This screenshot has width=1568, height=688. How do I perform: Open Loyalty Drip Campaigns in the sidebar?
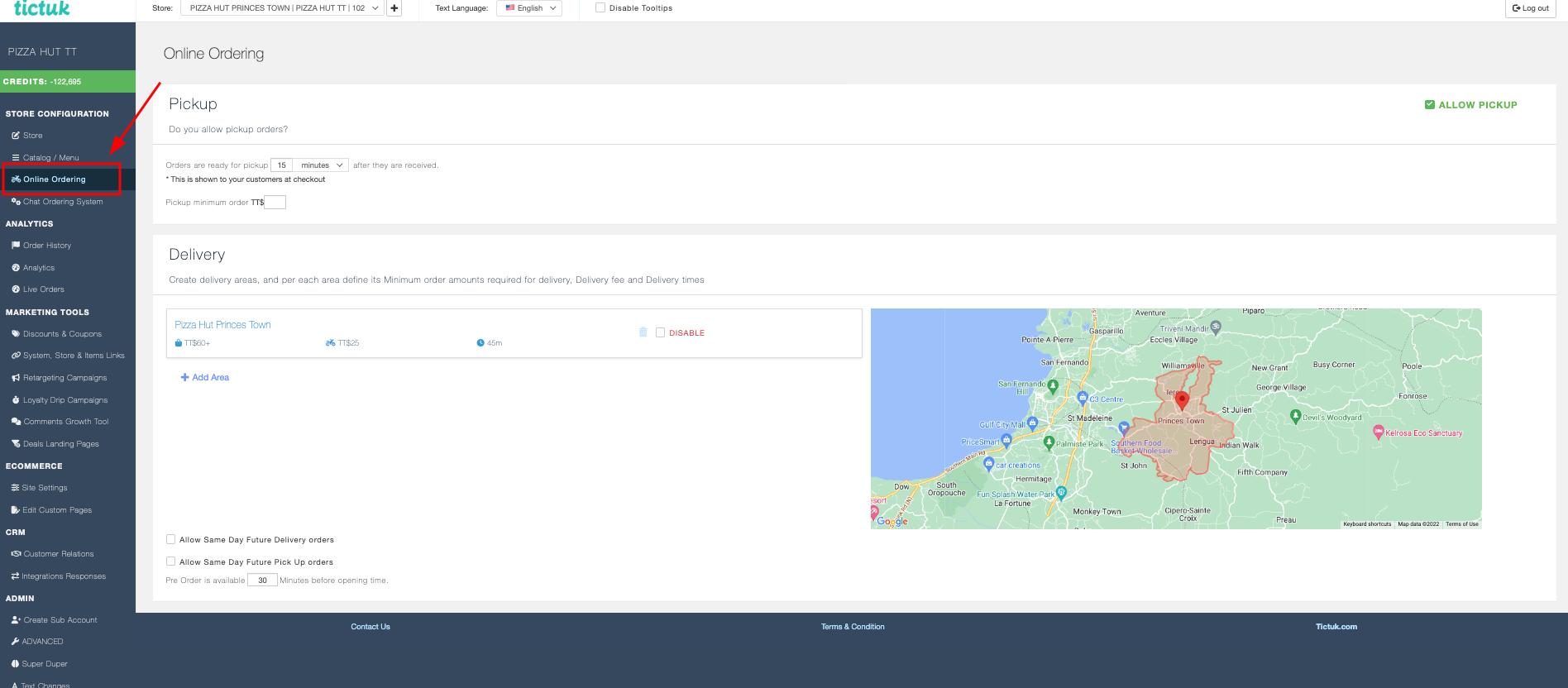click(65, 400)
